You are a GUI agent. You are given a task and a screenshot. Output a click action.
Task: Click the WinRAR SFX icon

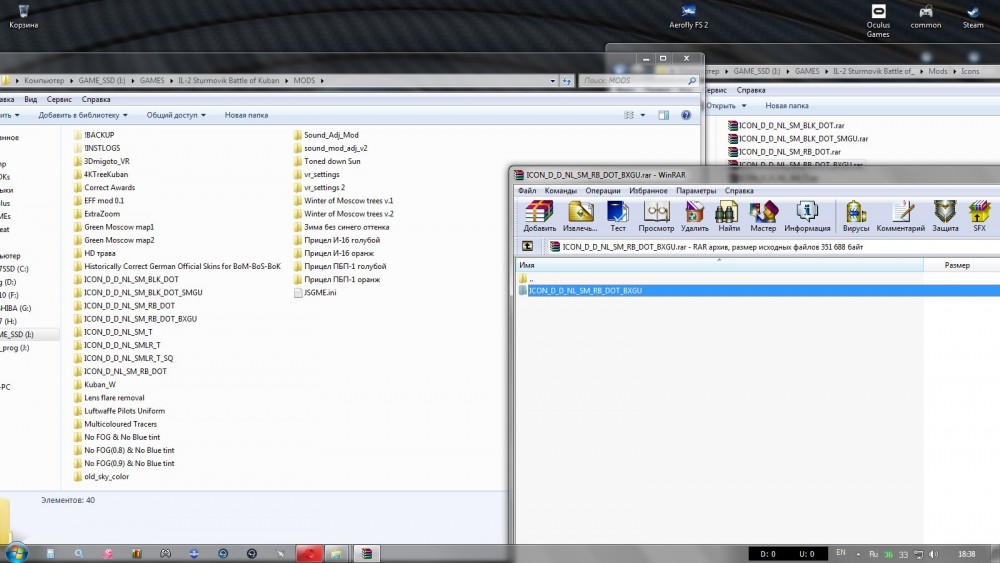[980, 216]
